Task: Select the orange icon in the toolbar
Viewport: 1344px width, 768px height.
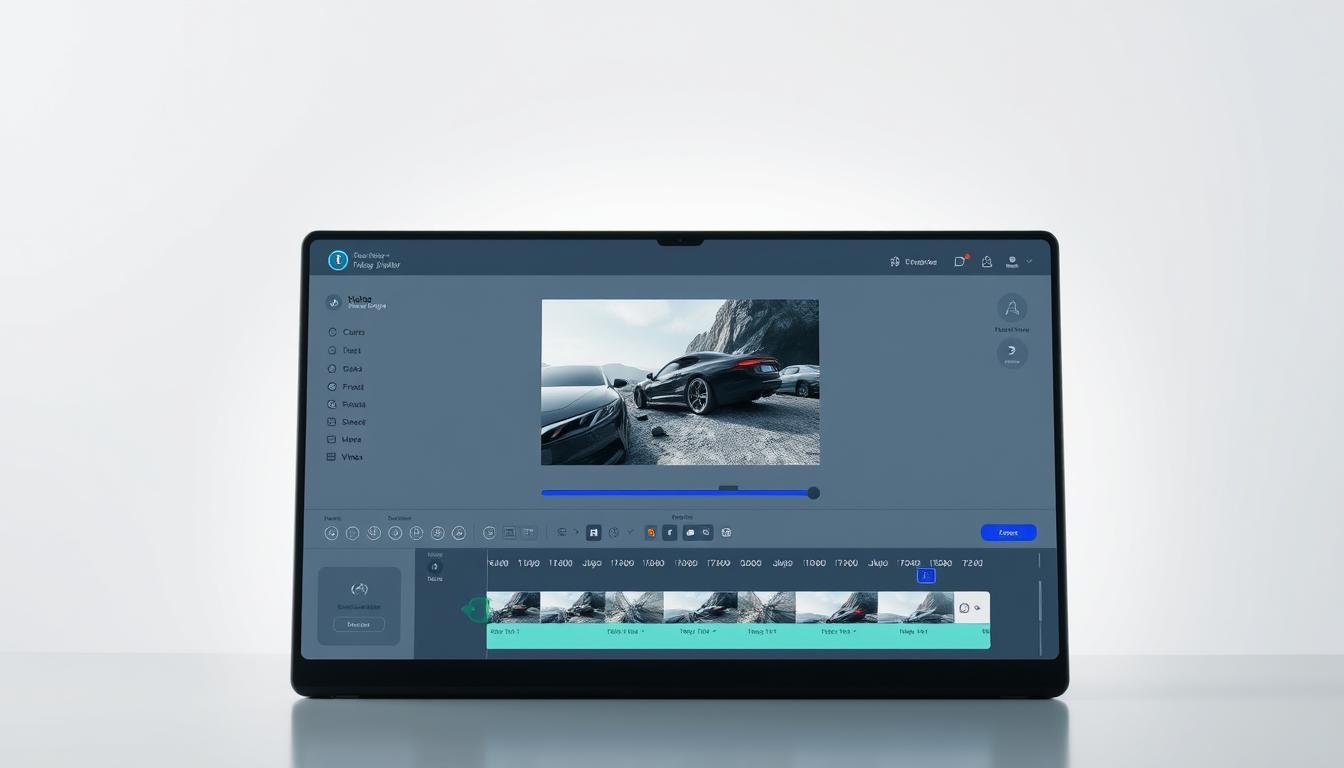Action: point(651,533)
